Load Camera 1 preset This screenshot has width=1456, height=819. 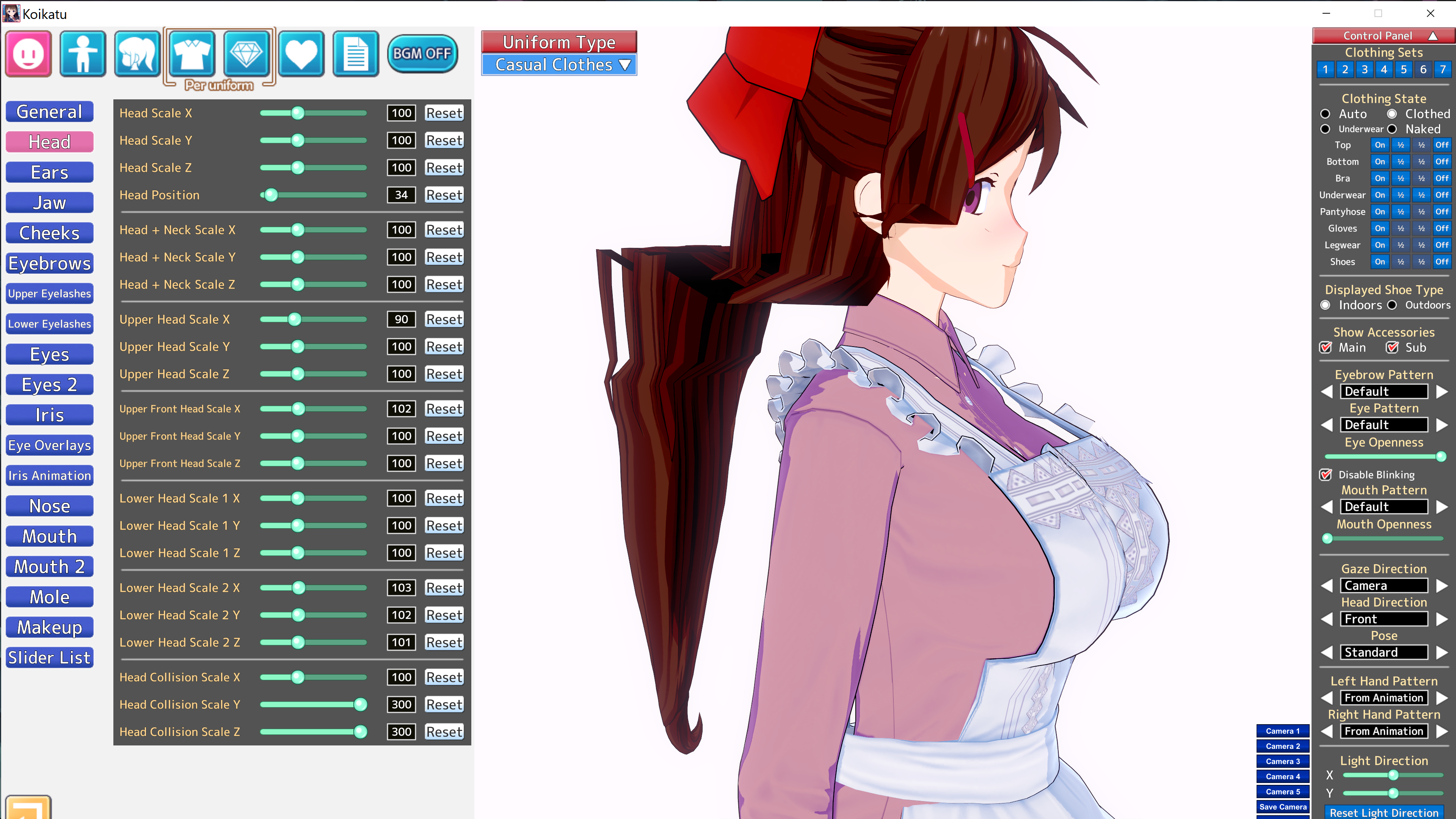(1282, 731)
